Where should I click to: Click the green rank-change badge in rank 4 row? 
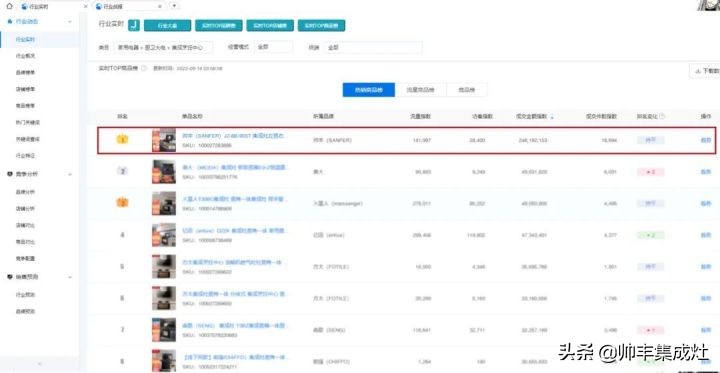650,235
